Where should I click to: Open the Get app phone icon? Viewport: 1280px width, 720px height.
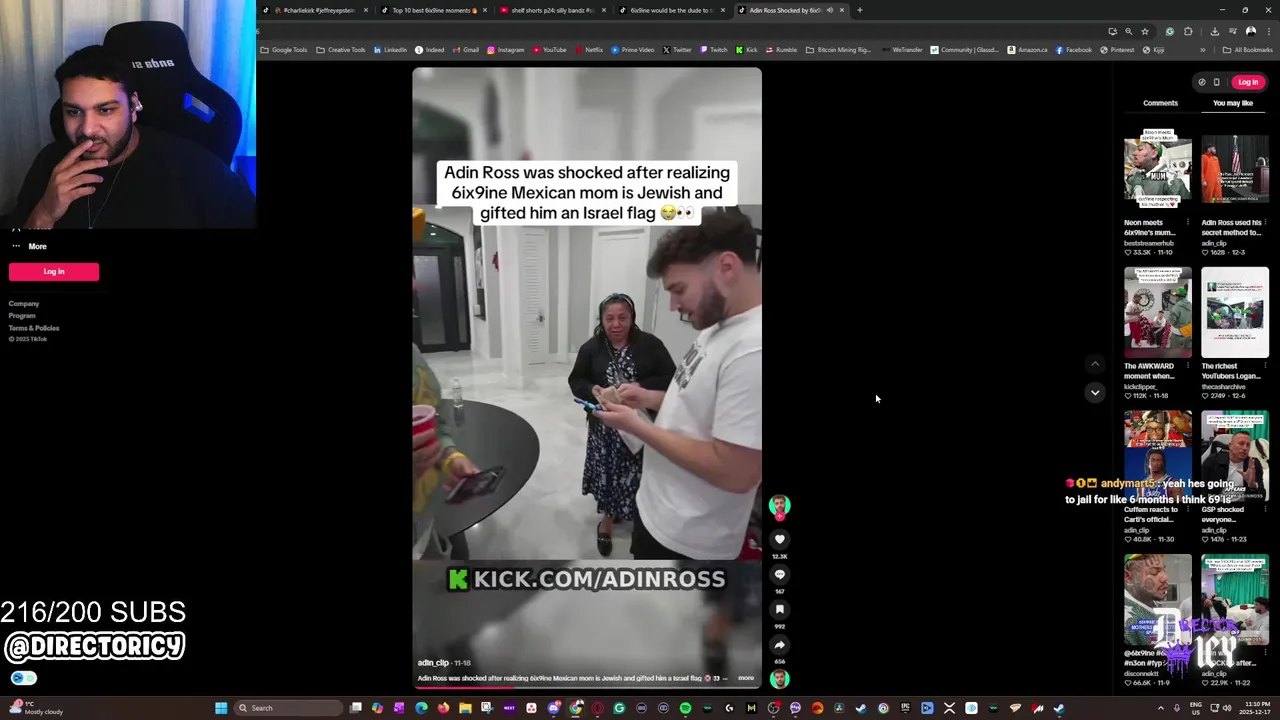(x=1216, y=82)
